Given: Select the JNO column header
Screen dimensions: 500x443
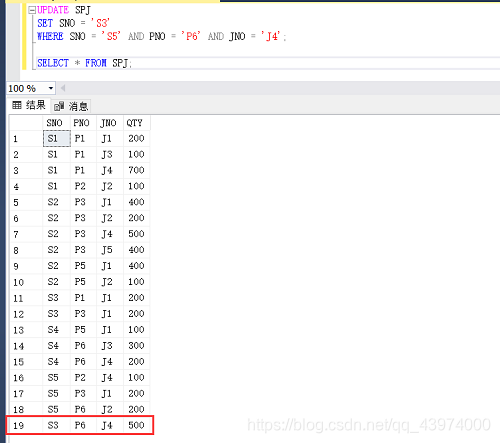Looking at the screenshot, I should (110, 123).
